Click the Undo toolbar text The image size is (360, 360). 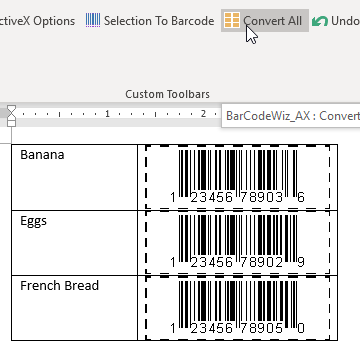345,21
